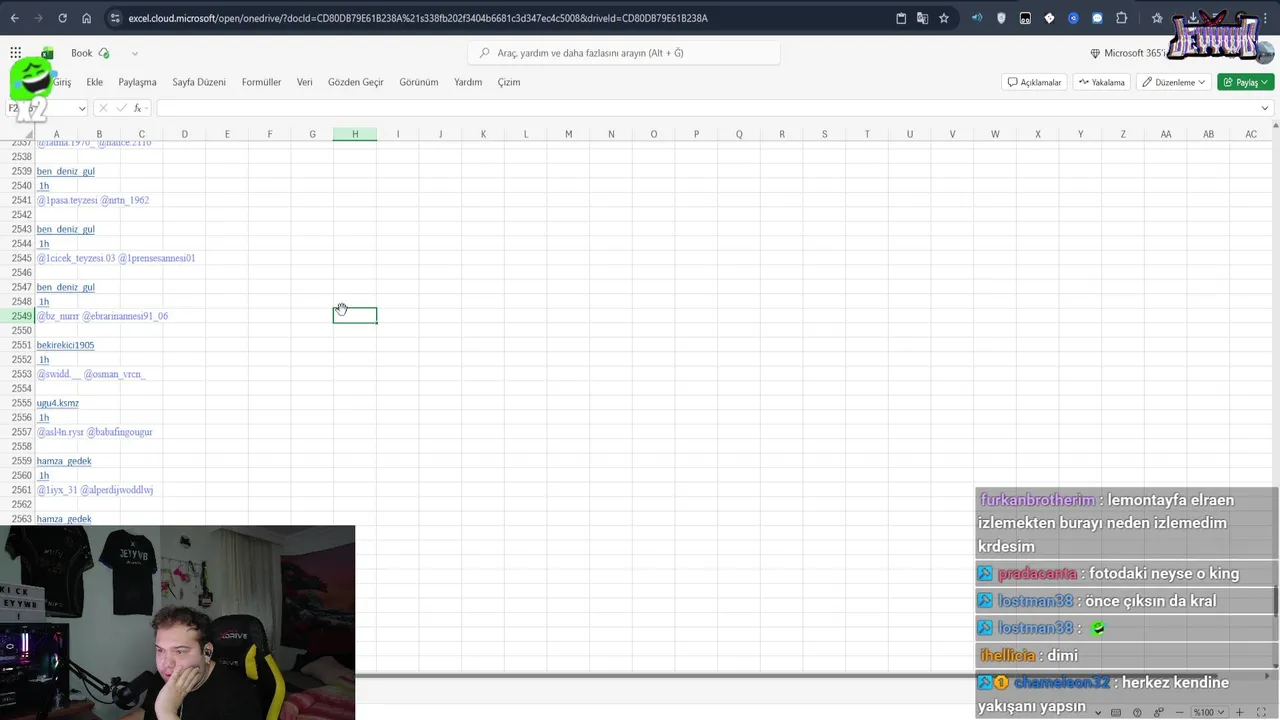
Task: Open the blue chat bubble extension
Action: 1097,18
